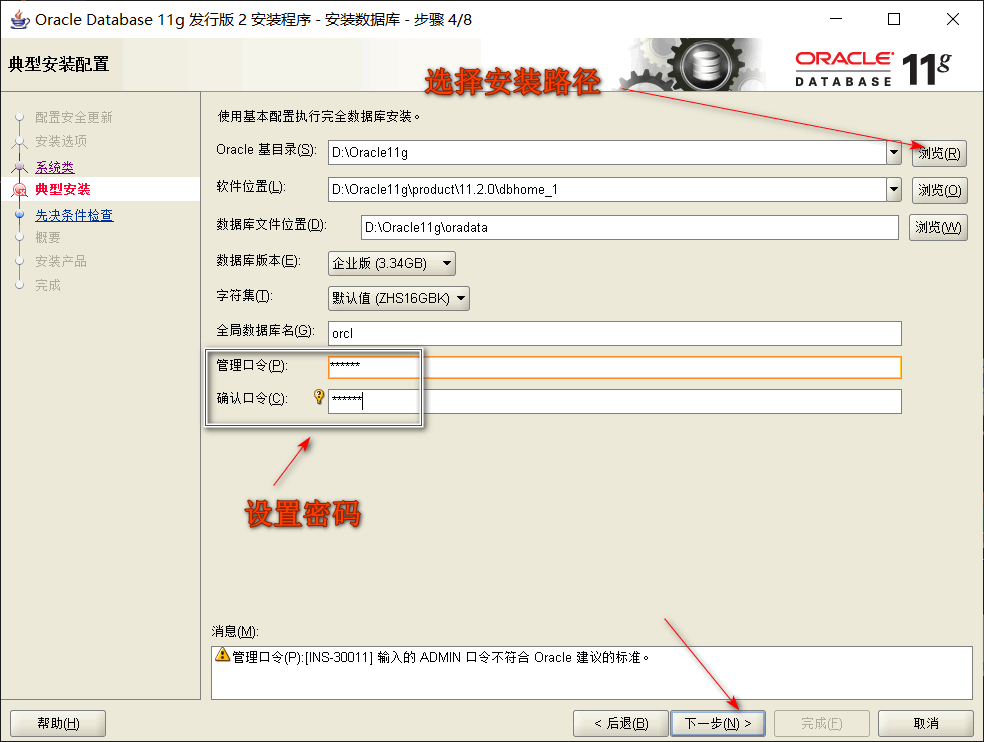Select 典型安装 step in sidebar
Image resolution: width=984 pixels, height=742 pixels.
[63, 190]
